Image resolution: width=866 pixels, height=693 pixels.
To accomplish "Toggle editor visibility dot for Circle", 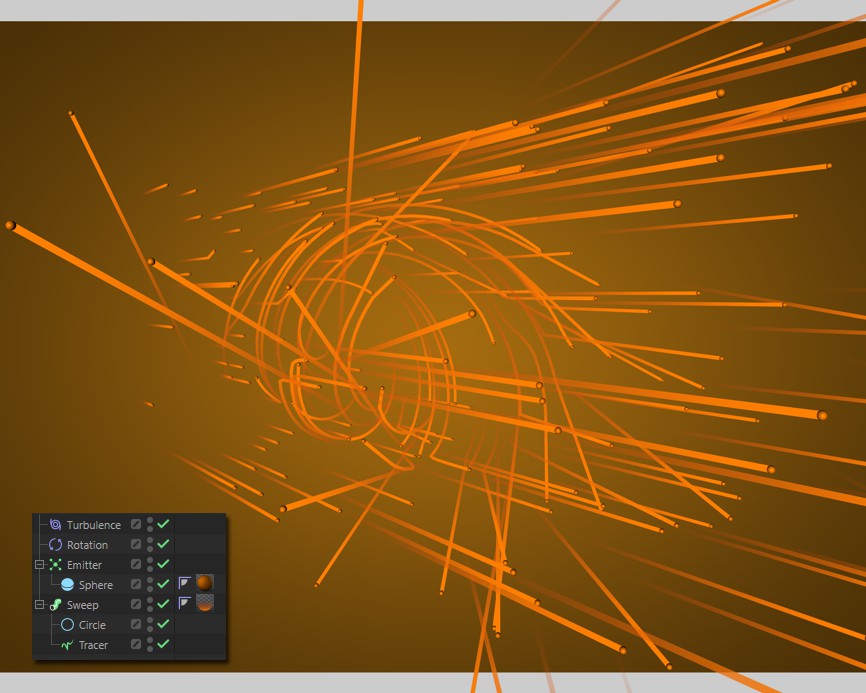I will point(150,620).
